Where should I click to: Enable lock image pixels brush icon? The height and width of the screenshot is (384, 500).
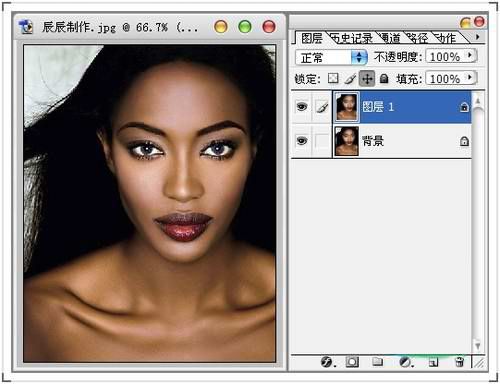point(350,79)
